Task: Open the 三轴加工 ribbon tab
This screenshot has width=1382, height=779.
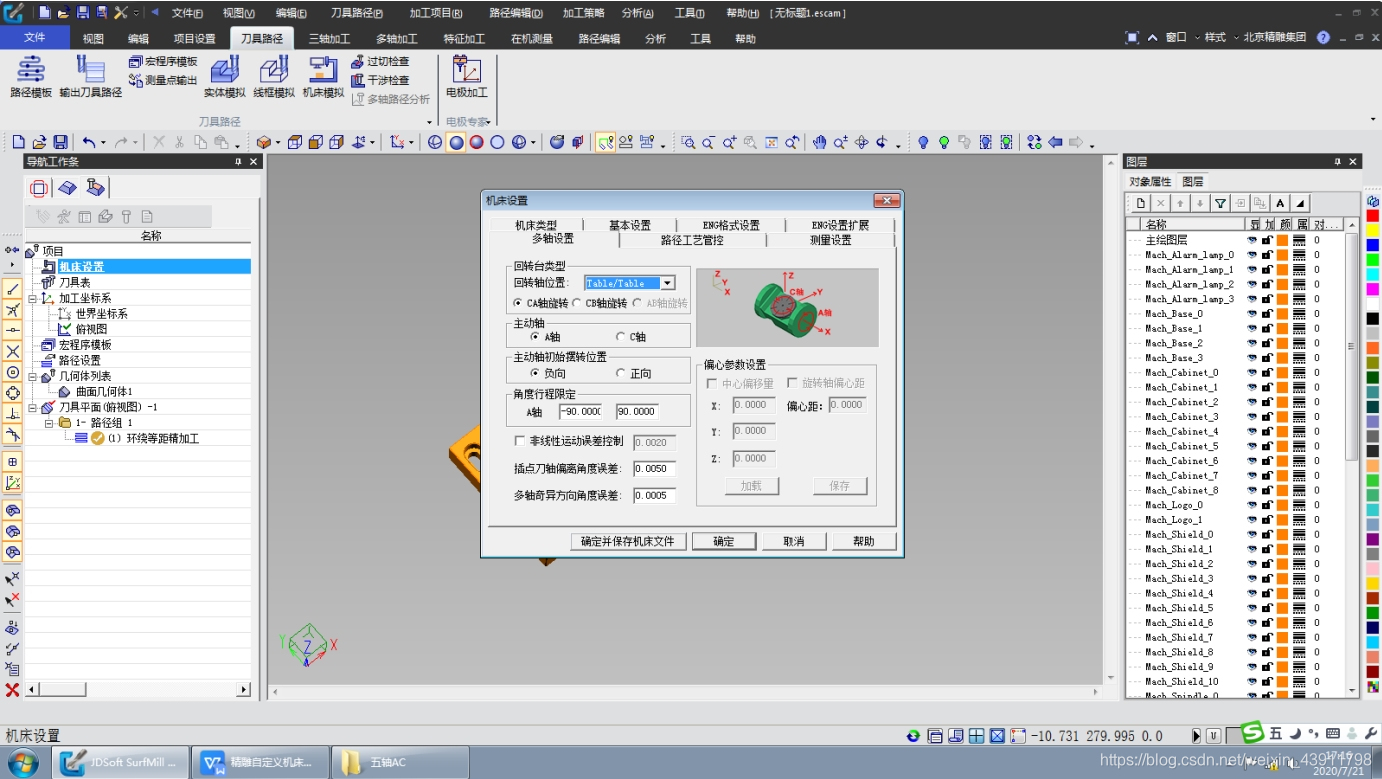Action: [x=329, y=39]
